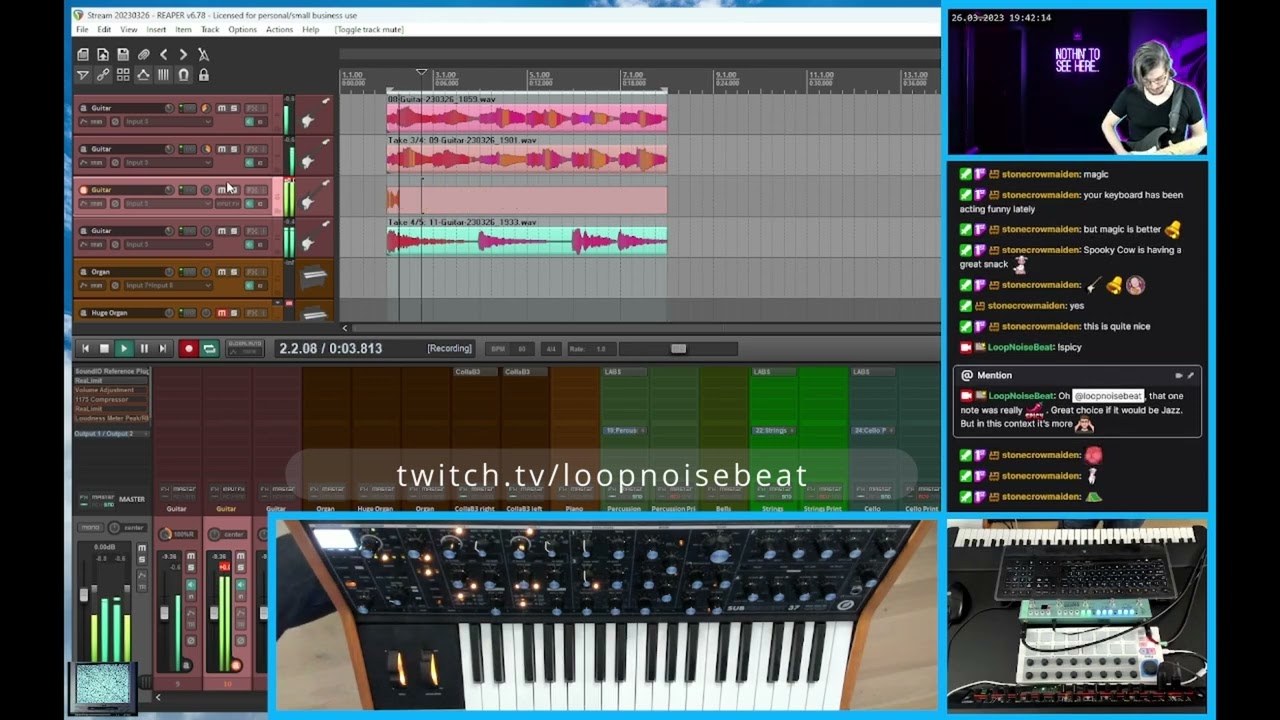This screenshot has width=1280, height=720.
Task: Go to project end transport button
Action: pos(163,348)
